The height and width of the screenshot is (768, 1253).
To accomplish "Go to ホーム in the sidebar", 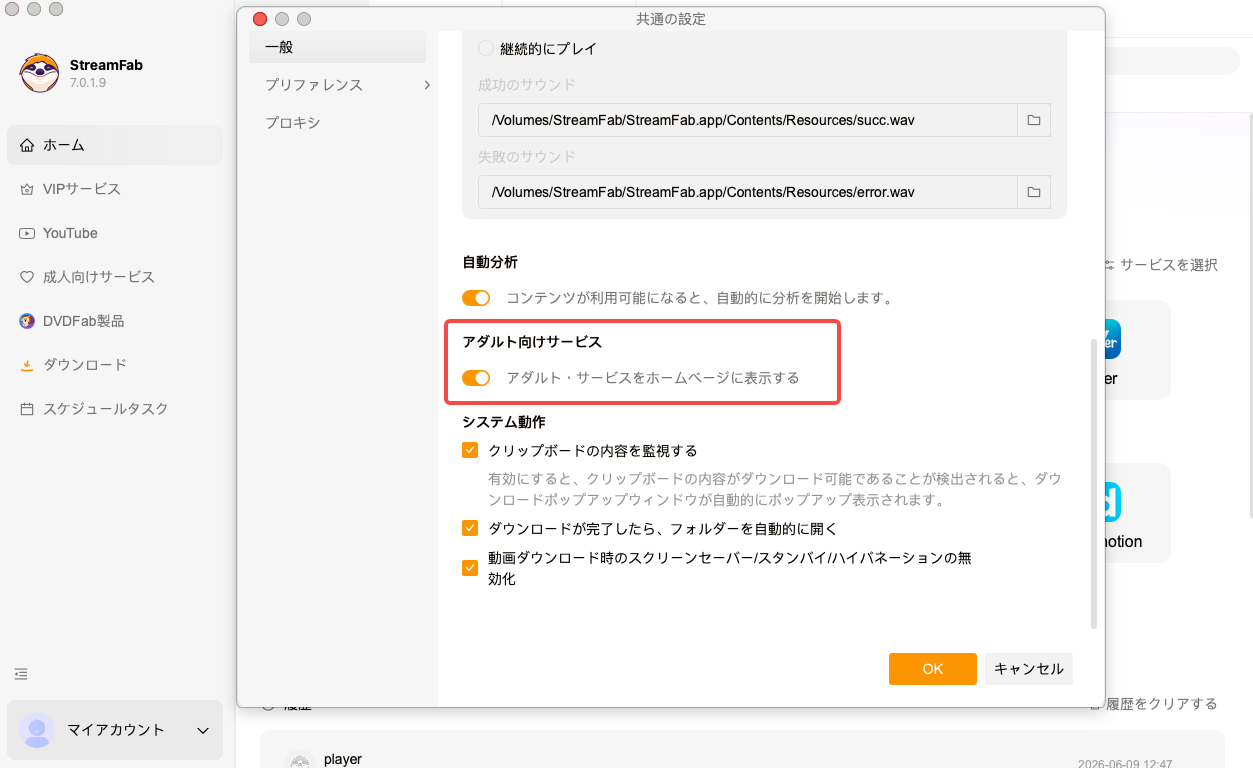I will [x=115, y=145].
